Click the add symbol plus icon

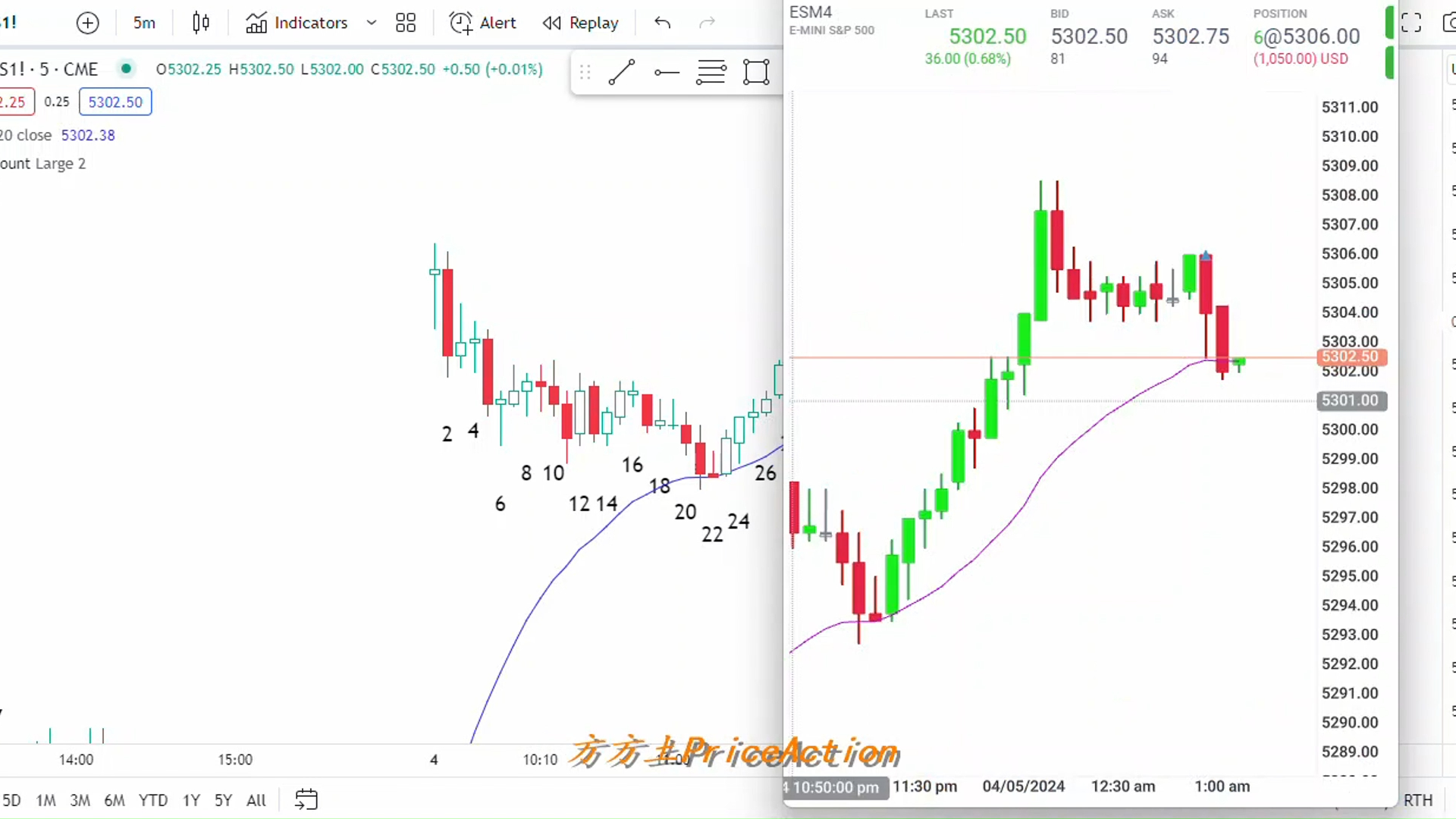(88, 23)
